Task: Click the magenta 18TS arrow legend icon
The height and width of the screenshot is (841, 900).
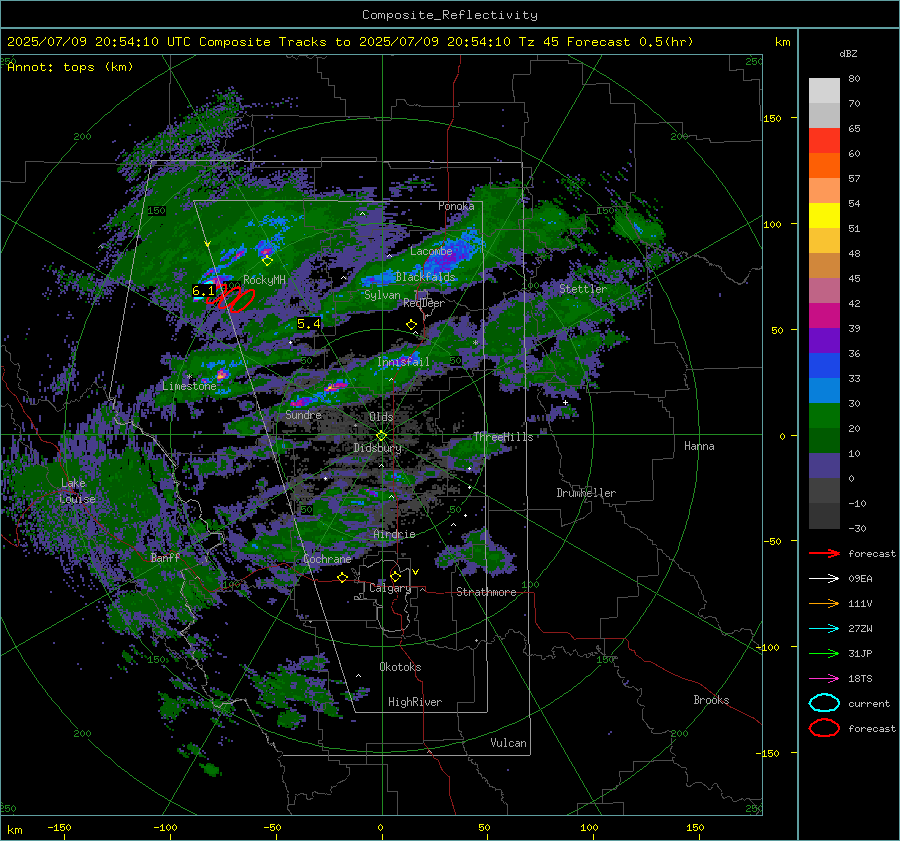Action: tap(824, 679)
